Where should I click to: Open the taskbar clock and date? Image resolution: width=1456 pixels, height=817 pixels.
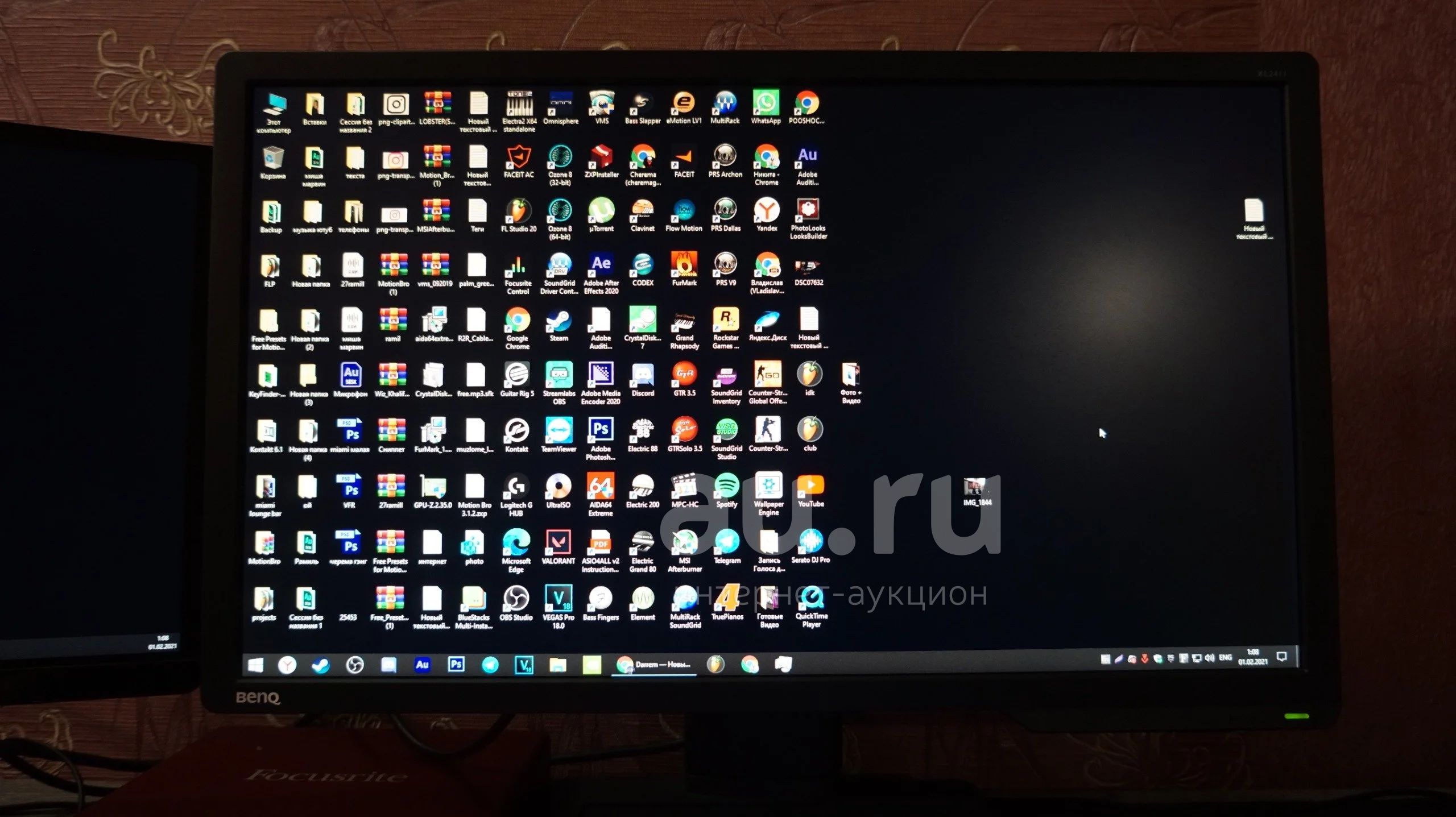click(1253, 657)
